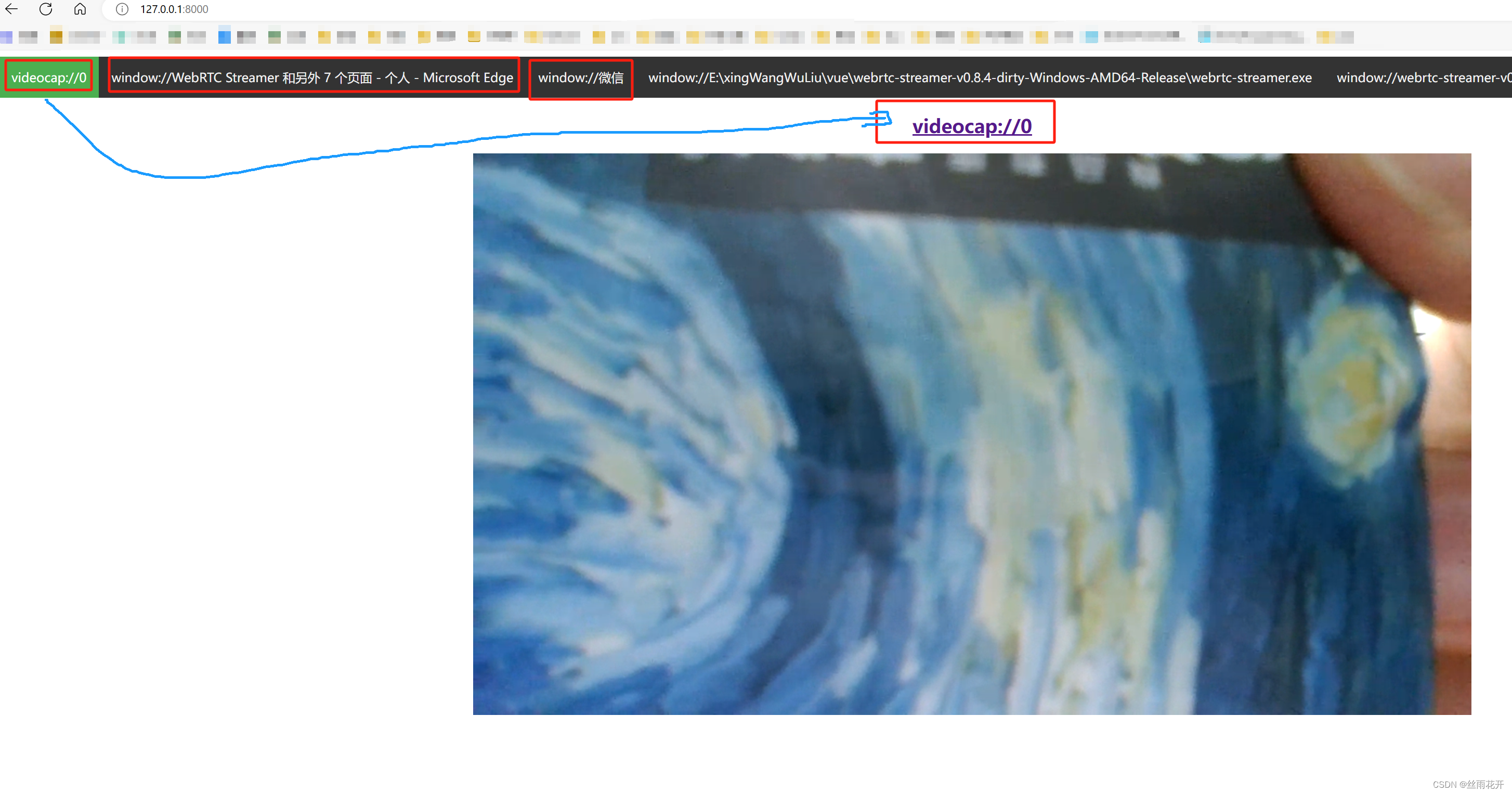Select the WebRTC Streamer Microsoft Edge window tab
The height and width of the screenshot is (794, 1512).
pyautogui.click(x=313, y=77)
